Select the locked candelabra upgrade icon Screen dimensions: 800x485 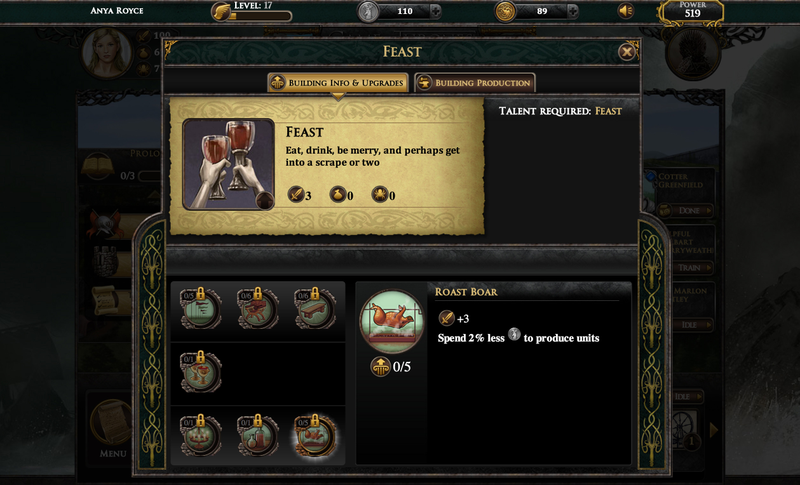click(x=201, y=436)
